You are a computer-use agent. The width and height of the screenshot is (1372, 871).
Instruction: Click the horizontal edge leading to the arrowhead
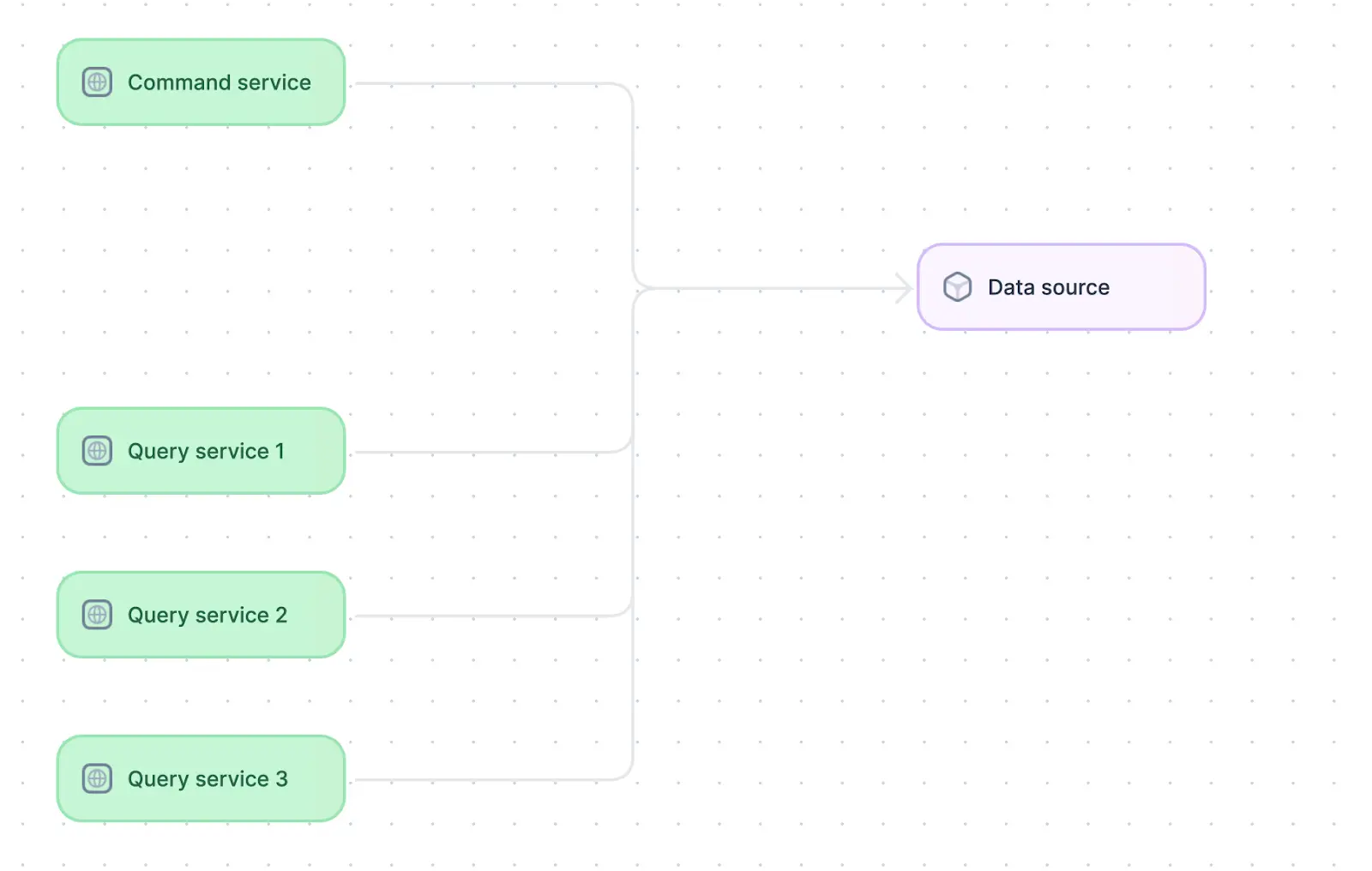pos(772,288)
